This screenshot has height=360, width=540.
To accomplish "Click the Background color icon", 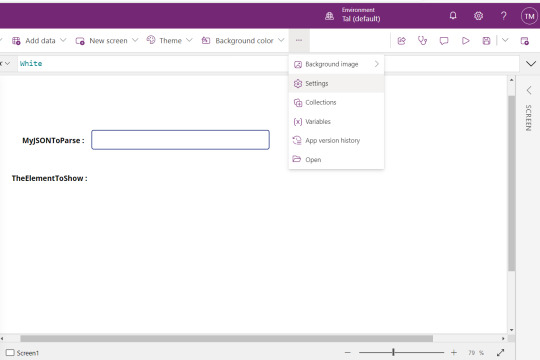I will point(206,41).
